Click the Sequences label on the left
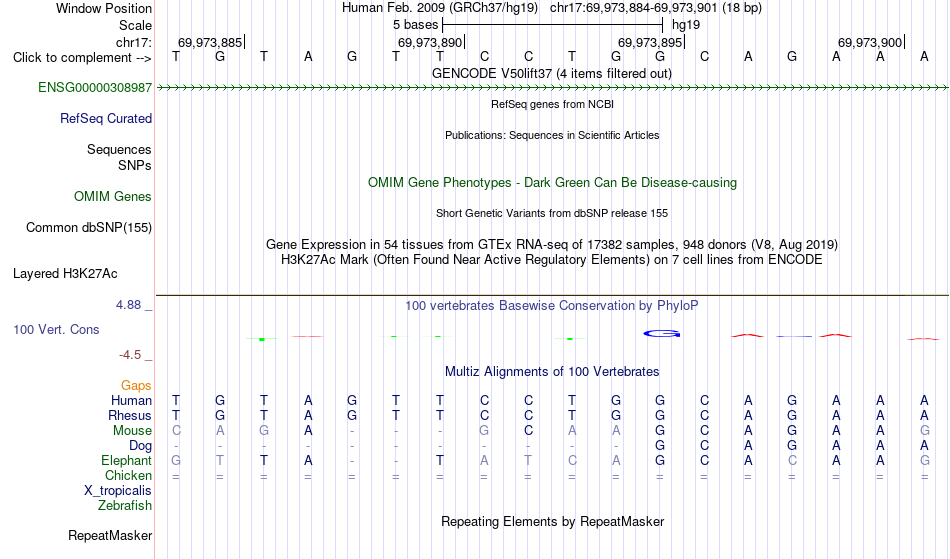Image resolution: width=950 pixels, height=559 pixels. point(119,150)
